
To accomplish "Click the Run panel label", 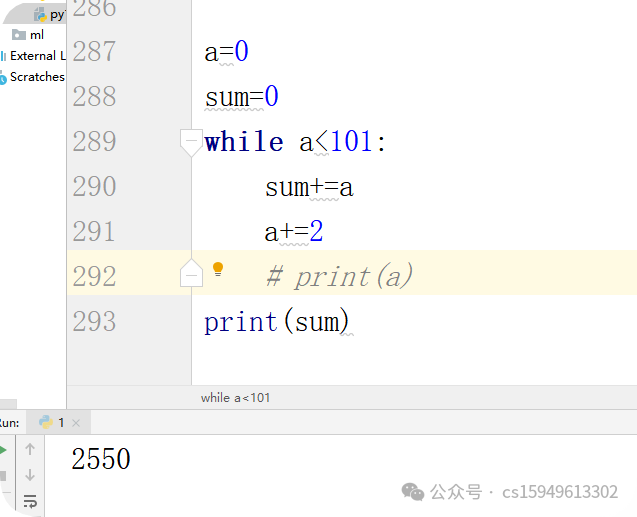I will click(x=9, y=423).
